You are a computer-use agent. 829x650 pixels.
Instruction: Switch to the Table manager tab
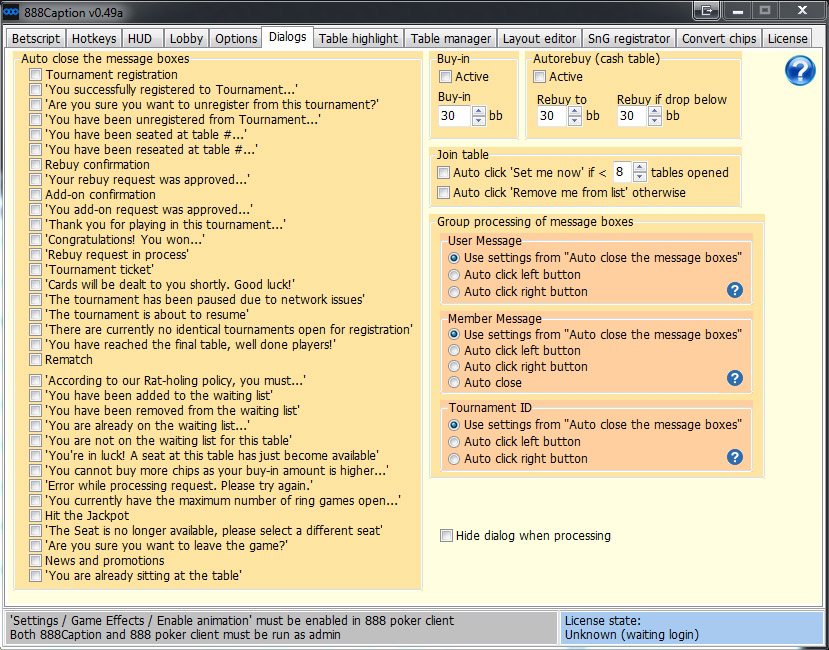[x=450, y=38]
